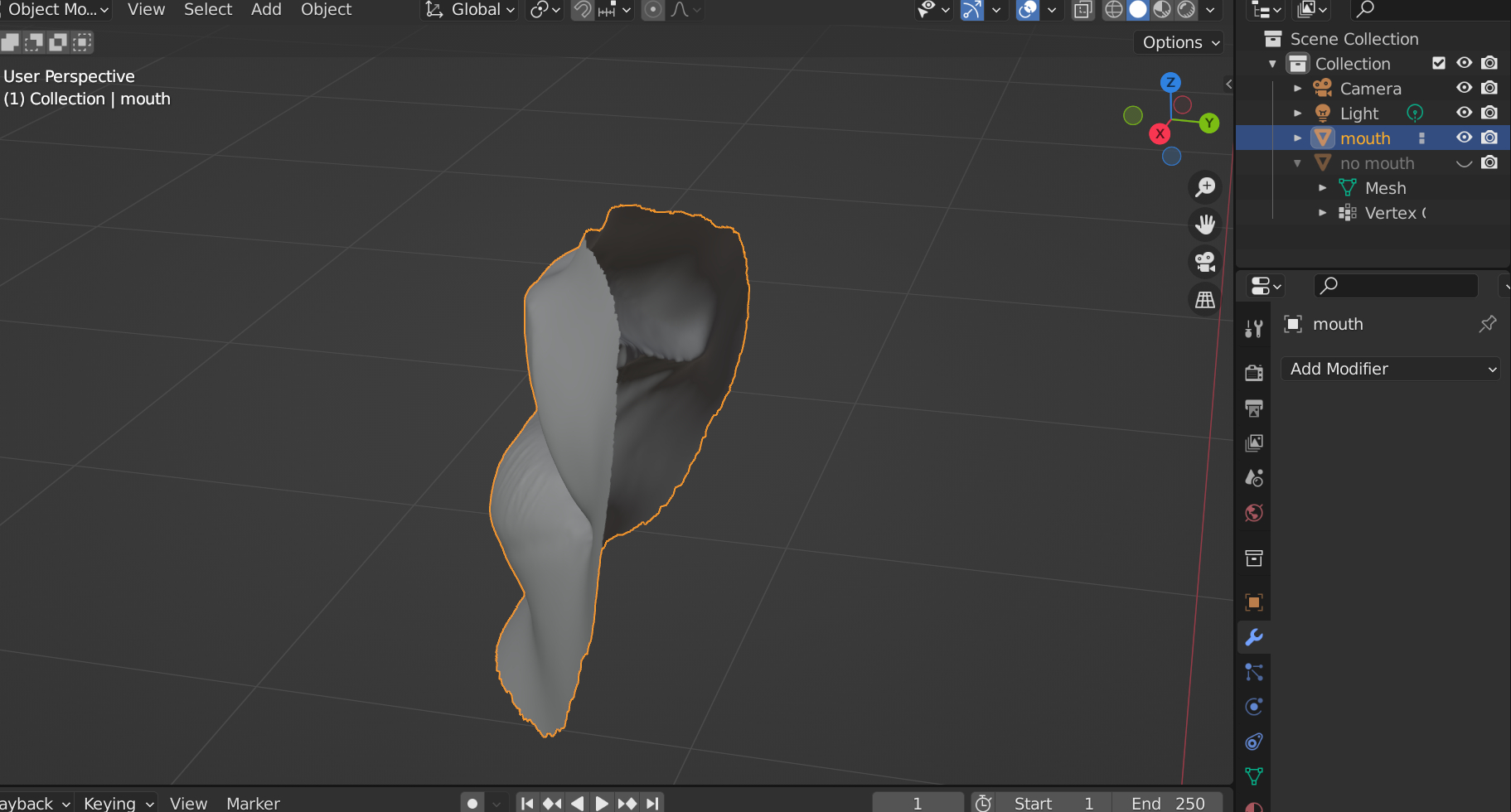Open the View Layer properties tab

coord(1254,442)
